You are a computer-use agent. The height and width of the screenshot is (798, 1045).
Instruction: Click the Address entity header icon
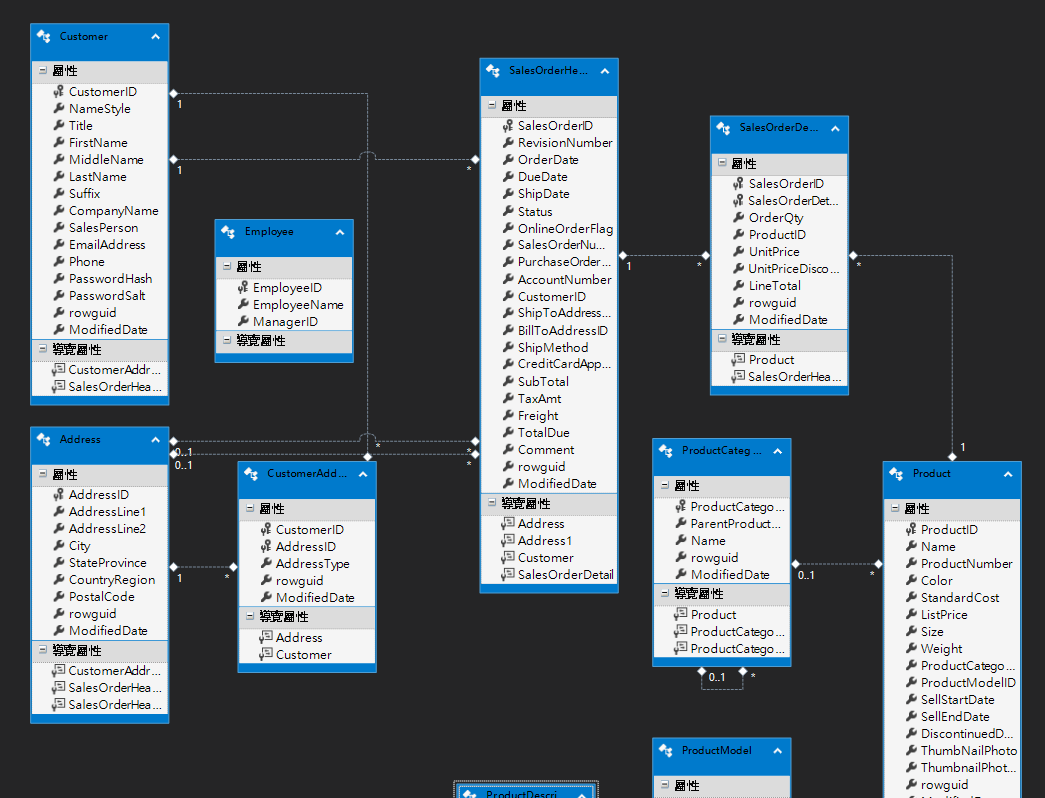[44, 440]
